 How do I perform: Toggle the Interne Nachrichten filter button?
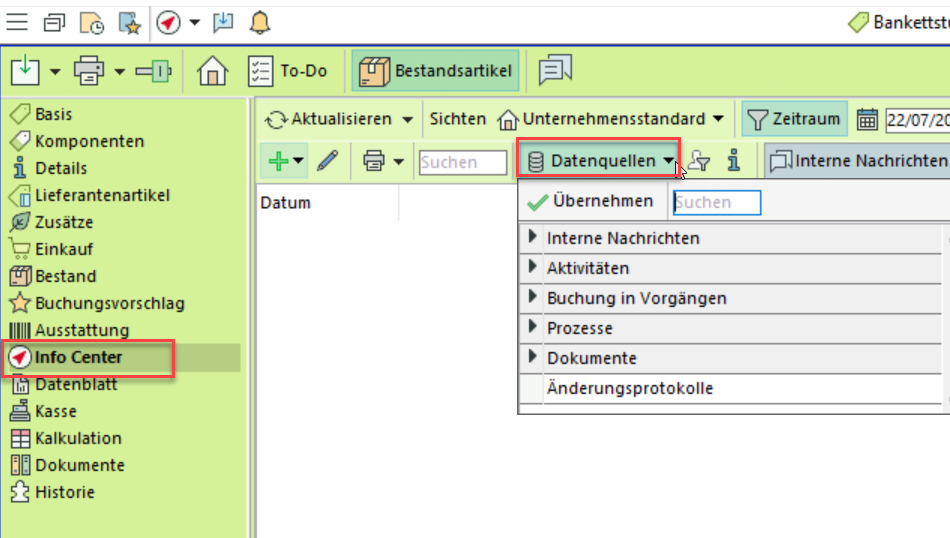(858, 161)
